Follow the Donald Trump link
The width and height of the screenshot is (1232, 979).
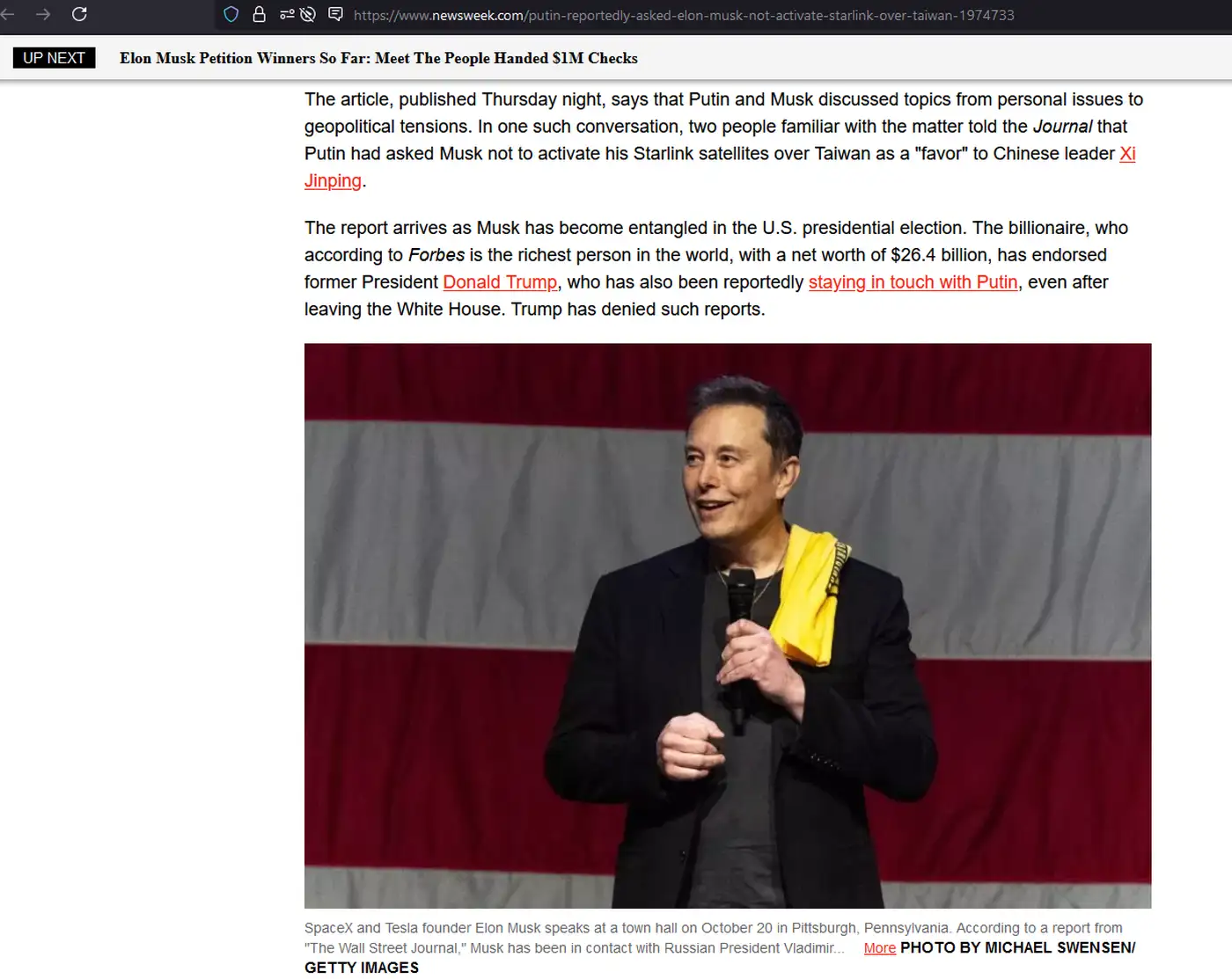point(500,282)
